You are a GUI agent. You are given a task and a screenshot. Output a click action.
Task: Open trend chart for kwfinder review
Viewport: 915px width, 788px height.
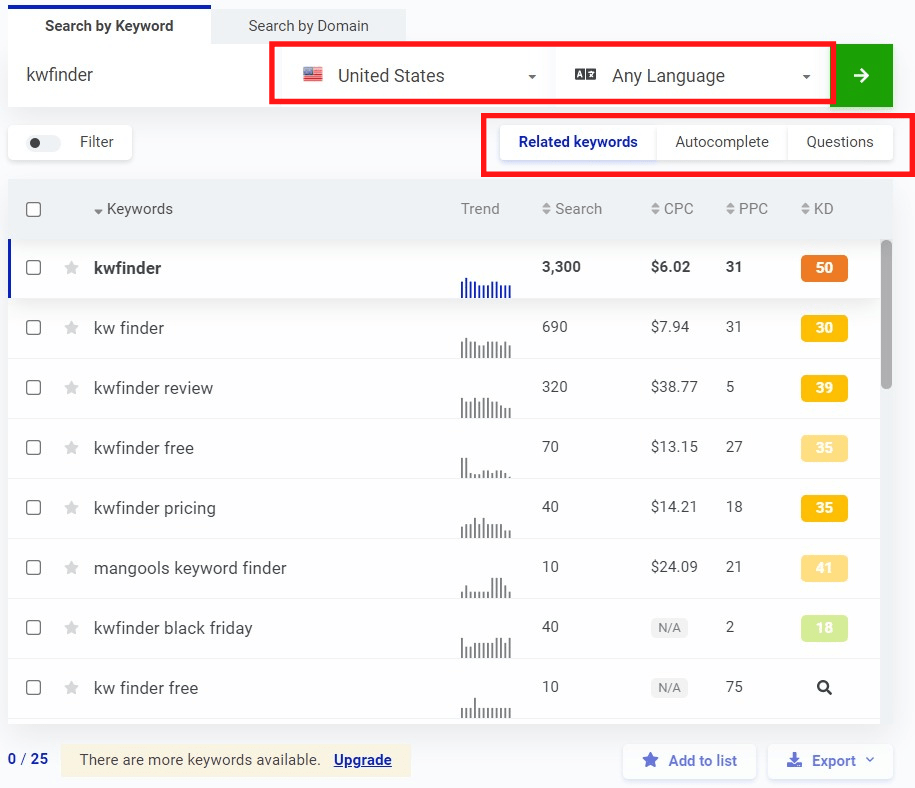point(486,407)
